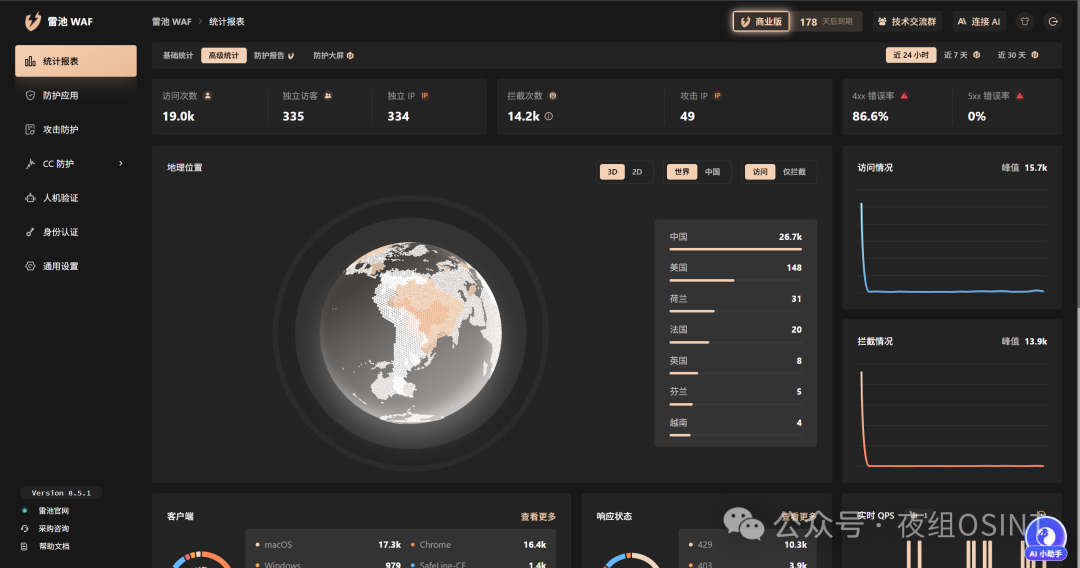Click the 雷池 WAF logo icon

pos(32,21)
